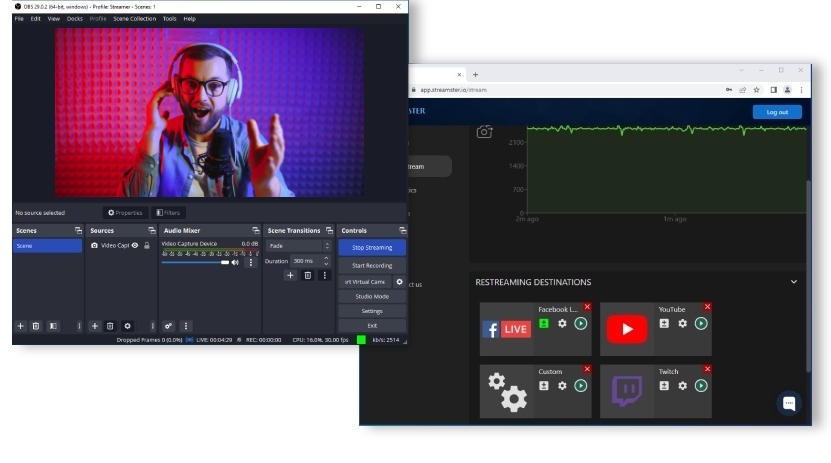This screenshot has height=463, width=831.
Task: Toggle lock on Video Capture source
Action: coord(147,245)
